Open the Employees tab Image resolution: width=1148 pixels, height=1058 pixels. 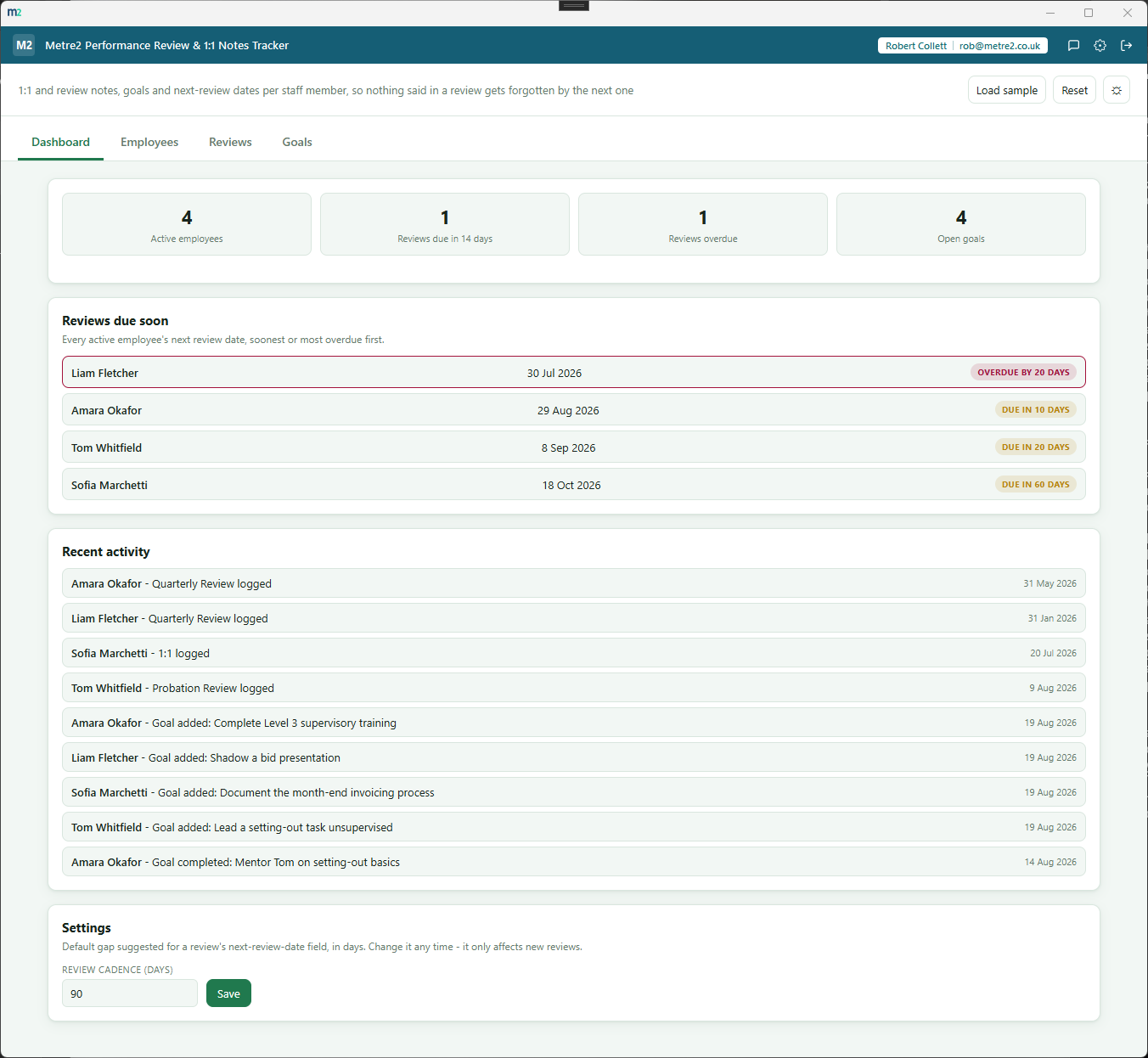(149, 142)
